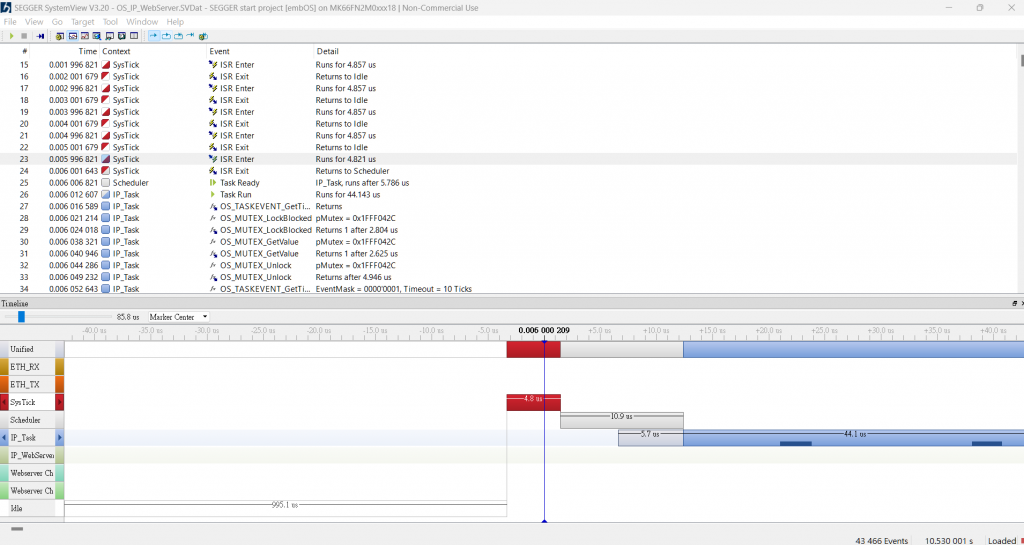1024x545 pixels.
Task: Click the Scheduler 10.9 us segment
Action: coord(622,420)
